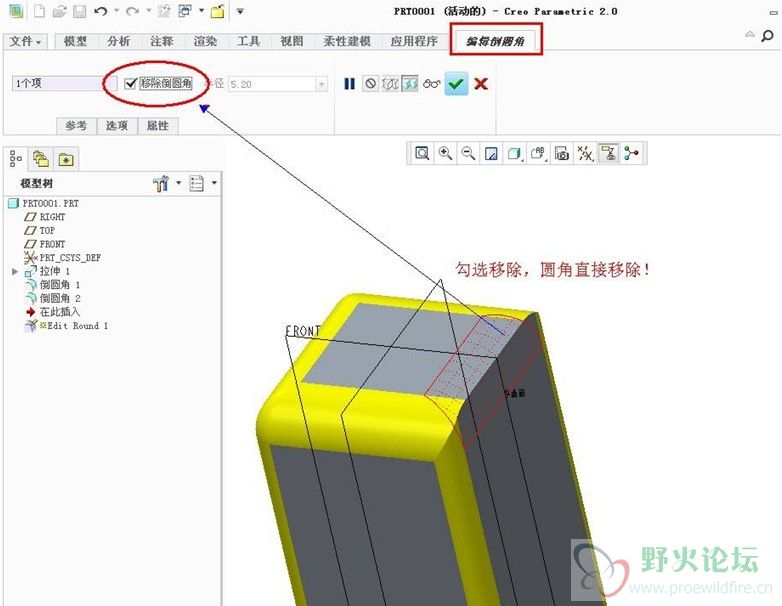
Task: Zoom in on the graphics view
Action: tap(445, 153)
